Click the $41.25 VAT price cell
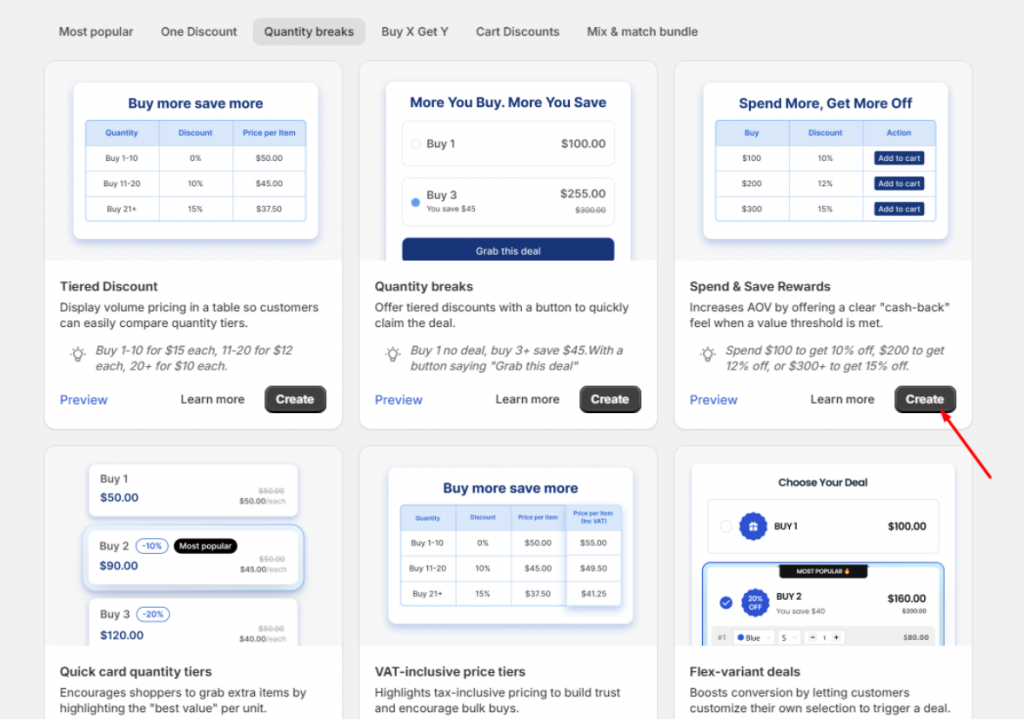Image resolution: width=1024 pixels, height=720 pixels. click(593, 593)
